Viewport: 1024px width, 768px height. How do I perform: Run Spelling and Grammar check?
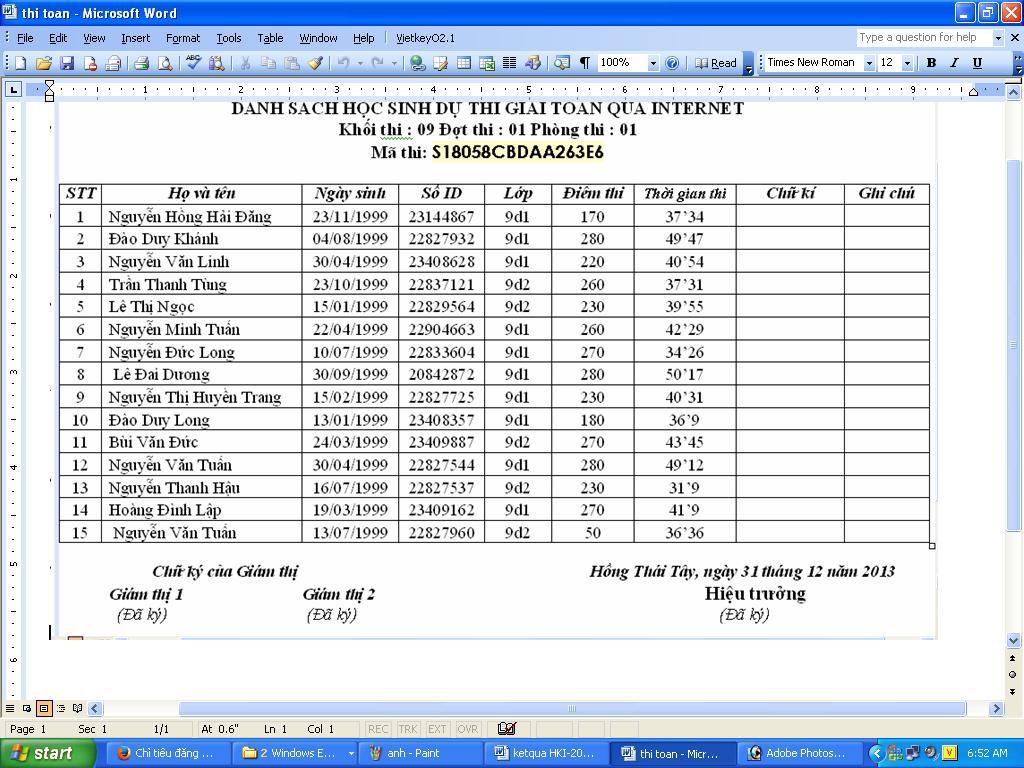[x=193, y=63]
